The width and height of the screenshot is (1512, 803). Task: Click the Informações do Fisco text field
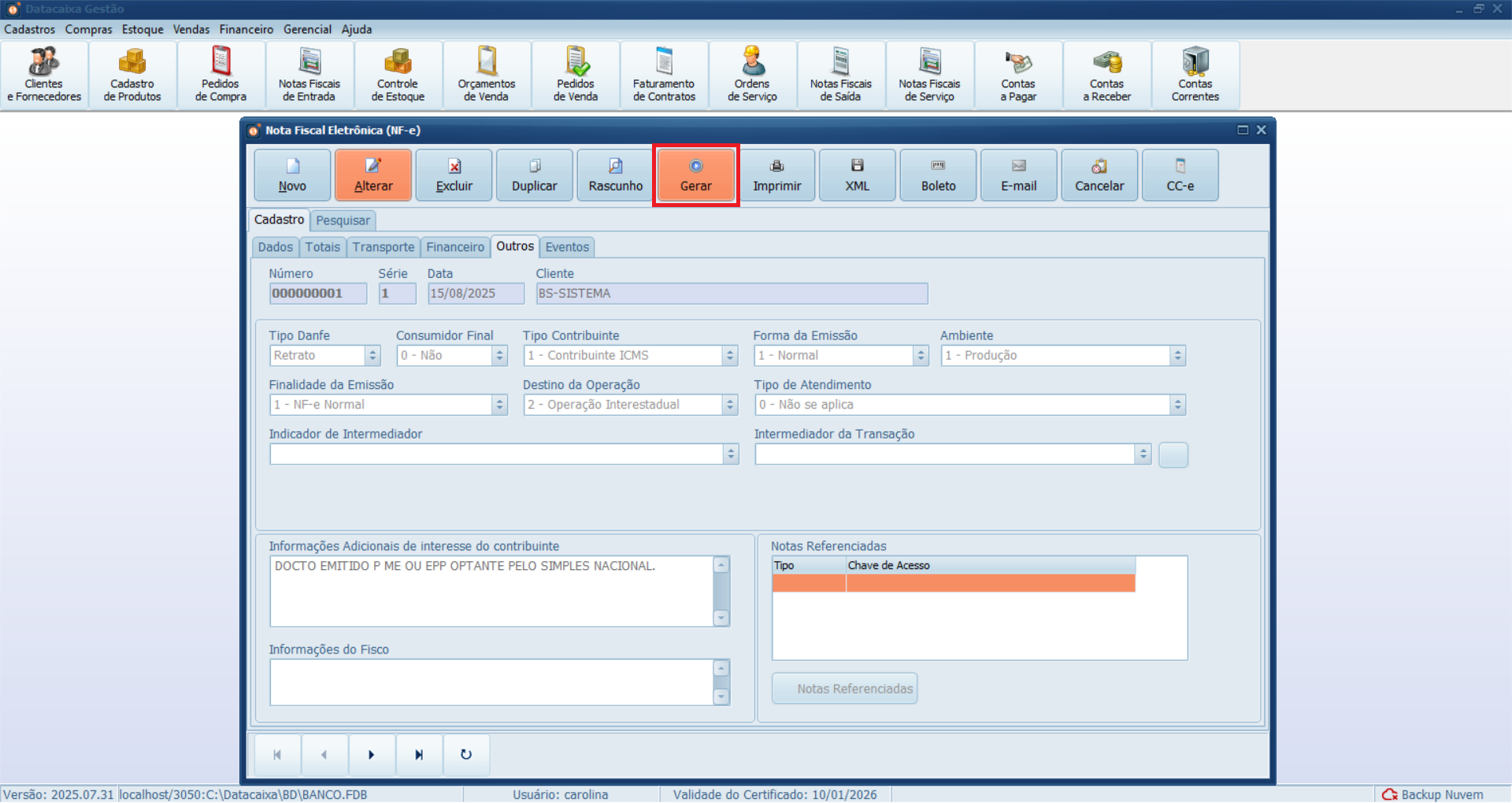491,683
